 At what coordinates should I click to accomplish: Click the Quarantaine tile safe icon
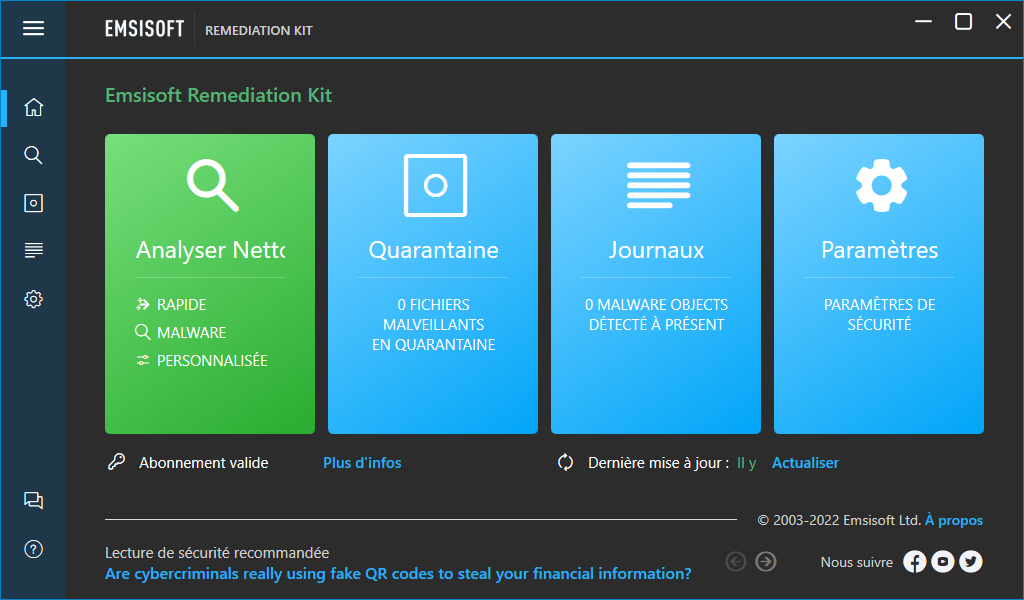click(x=435, y=185)
